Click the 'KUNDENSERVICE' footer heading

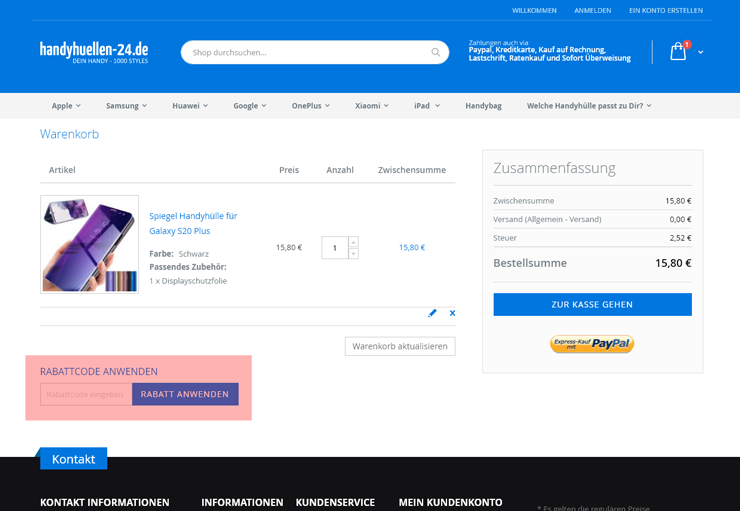[335, 503]
